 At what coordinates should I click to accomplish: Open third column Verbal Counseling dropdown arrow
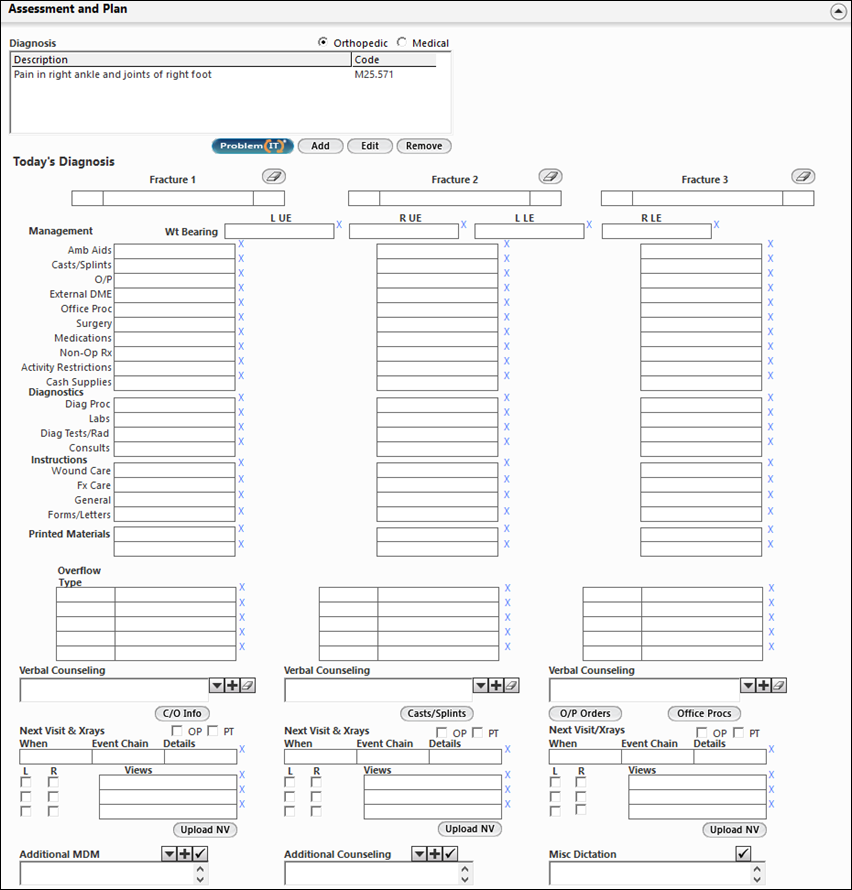(748, 686)
